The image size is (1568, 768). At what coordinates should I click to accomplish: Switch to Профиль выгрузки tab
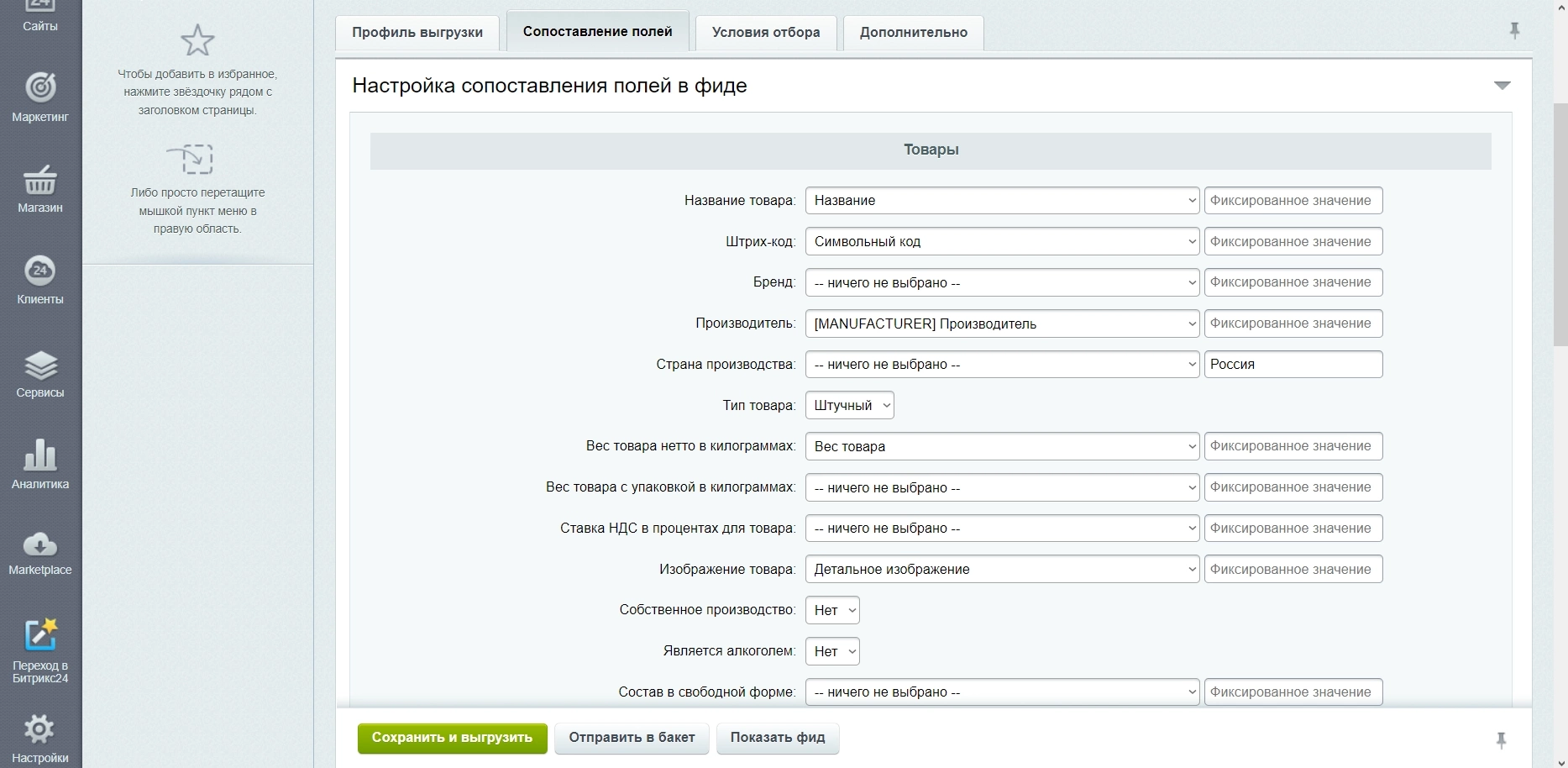point(417,33)
